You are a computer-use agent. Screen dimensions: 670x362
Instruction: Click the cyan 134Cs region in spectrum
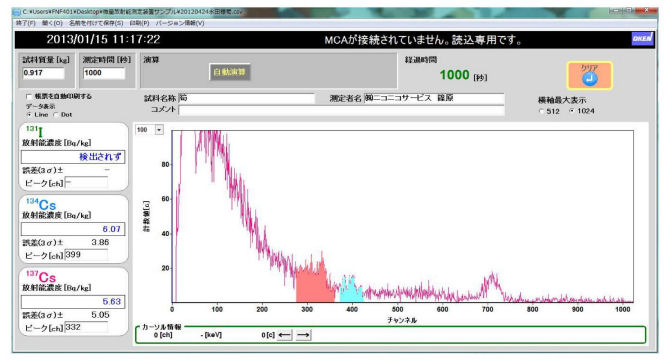pyautogui.click(x=351, y=291)
